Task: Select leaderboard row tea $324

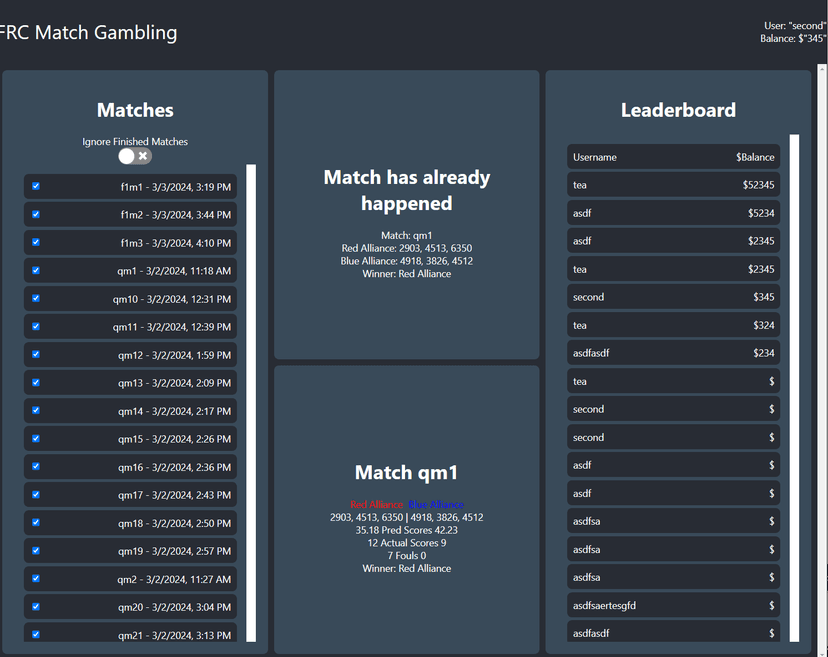Action: (x=674, y=325)
